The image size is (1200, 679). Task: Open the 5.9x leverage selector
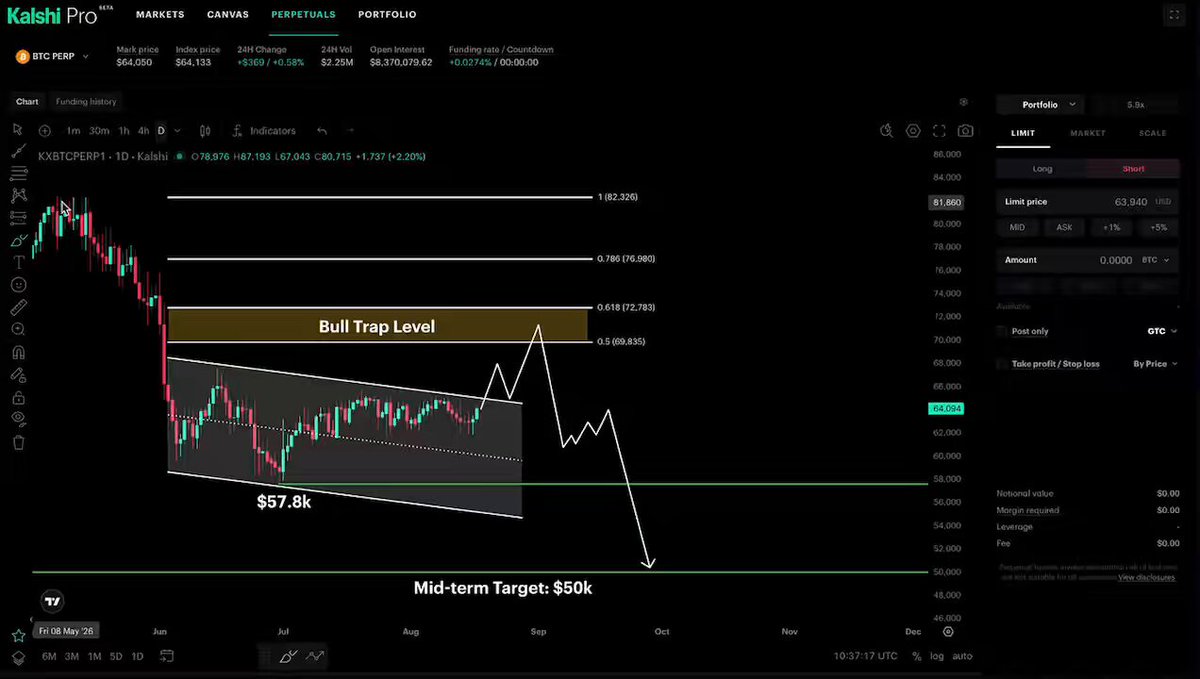[1136, 104]
